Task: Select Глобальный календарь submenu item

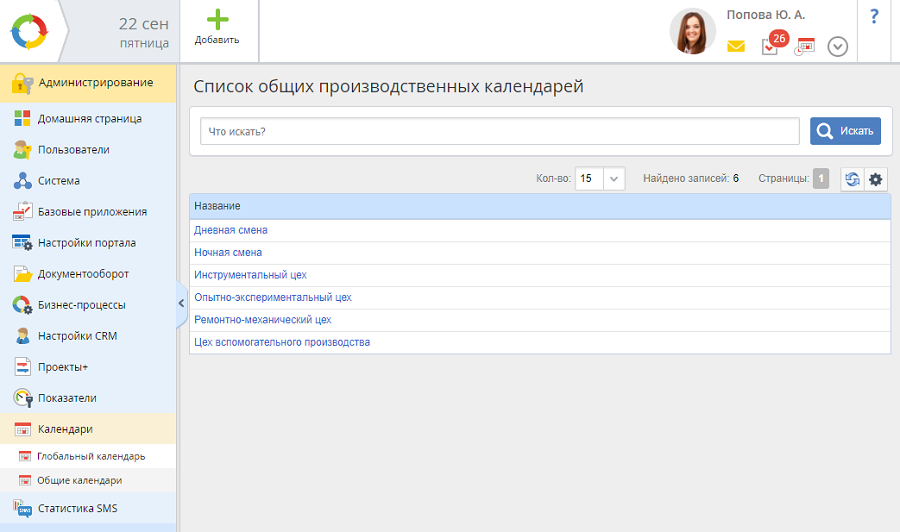Action: (91, 456)
